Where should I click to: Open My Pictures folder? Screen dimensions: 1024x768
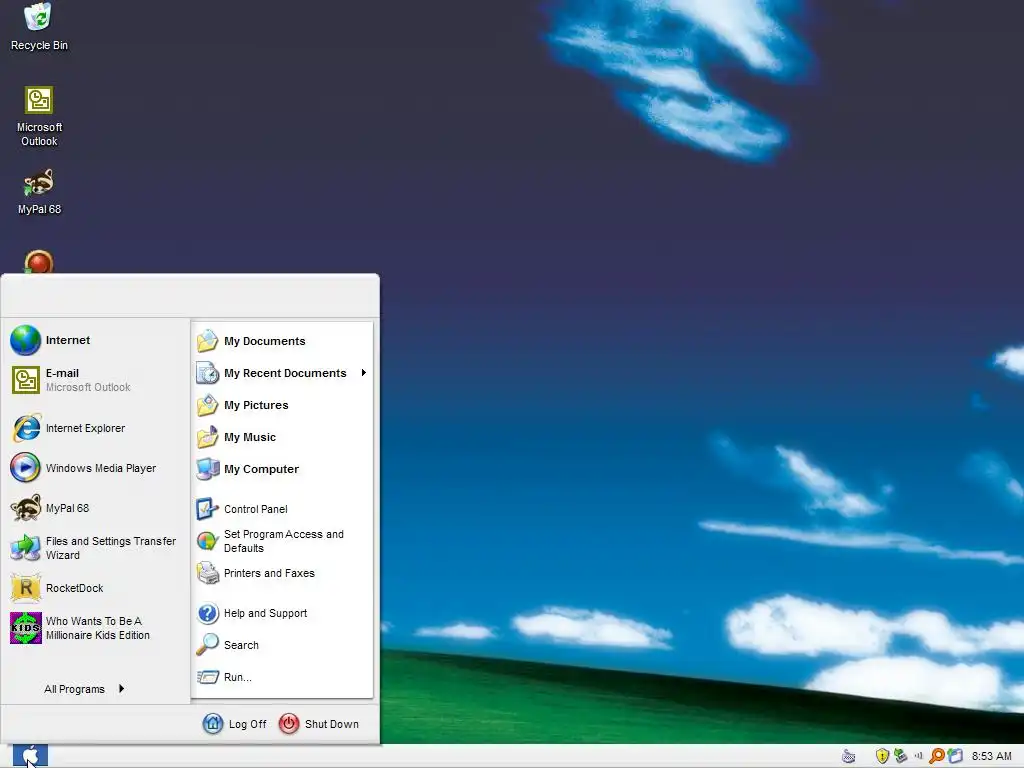click(282, 405)
